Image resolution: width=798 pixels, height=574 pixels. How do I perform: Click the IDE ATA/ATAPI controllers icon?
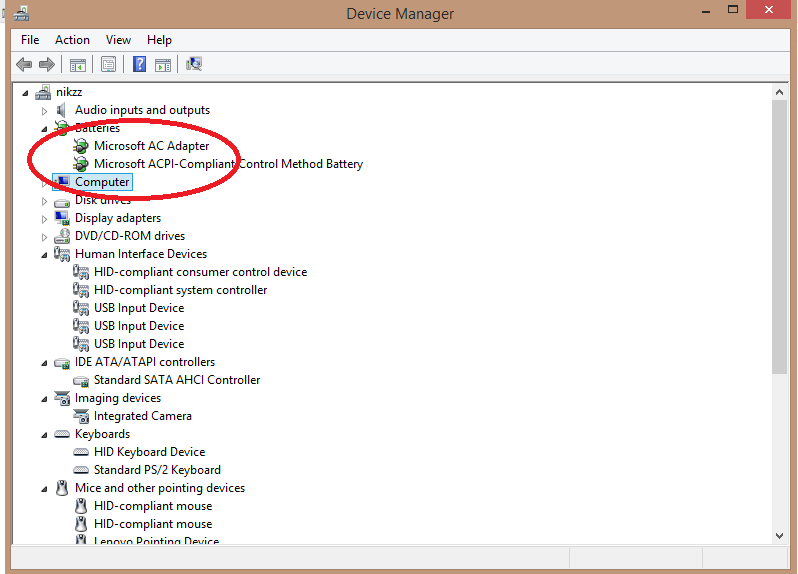tap(62, 362)
